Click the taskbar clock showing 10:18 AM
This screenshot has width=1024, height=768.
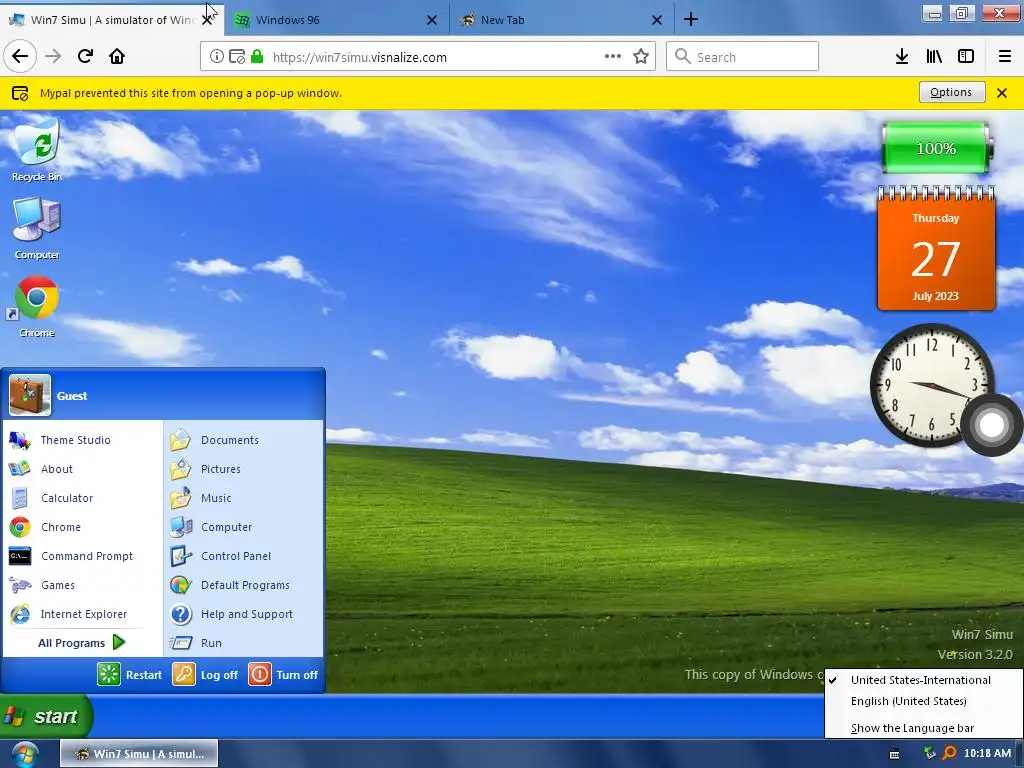[987, 754]
